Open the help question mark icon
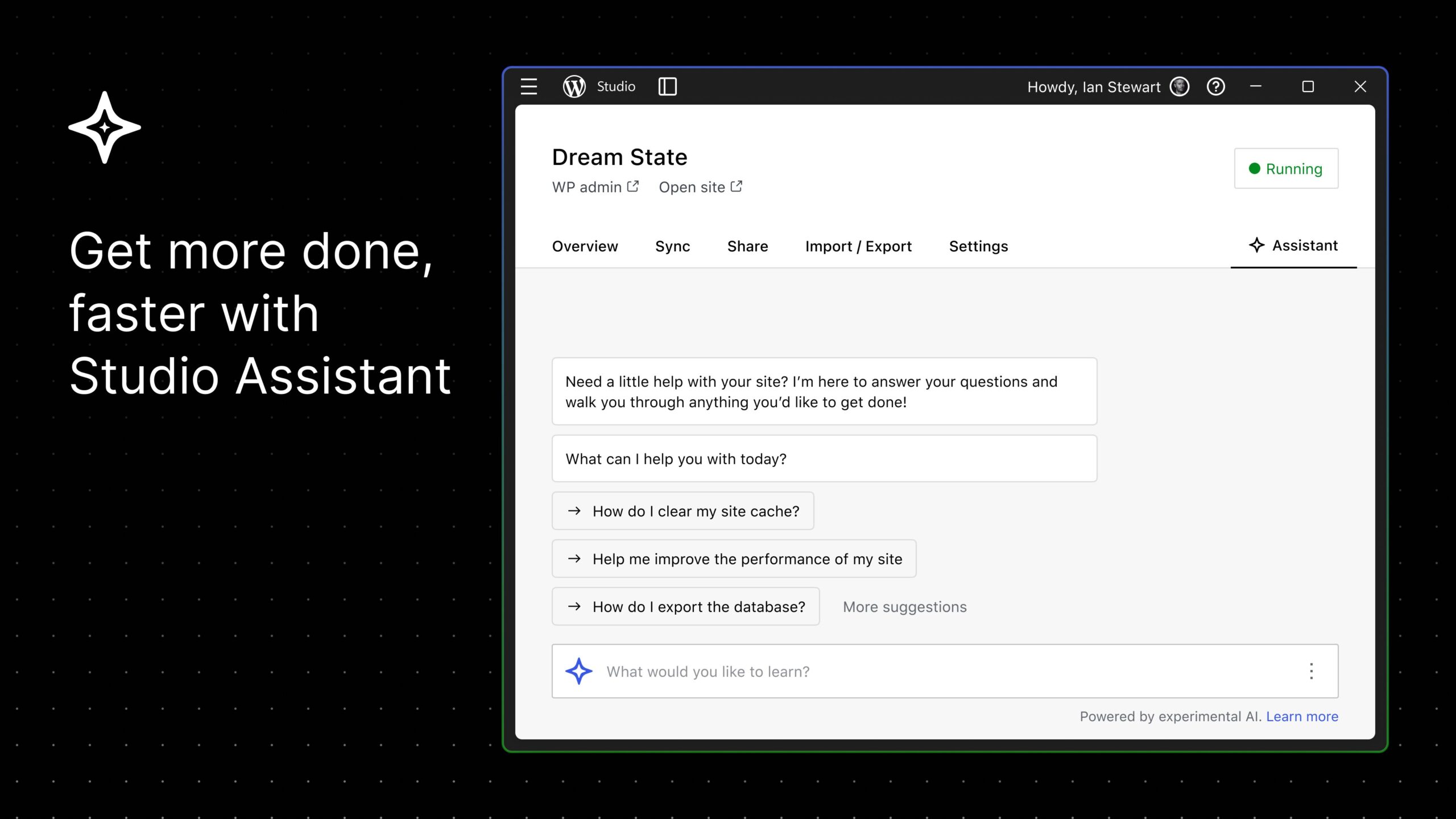Viewport: 1456px width, 819px height. 1216,86
